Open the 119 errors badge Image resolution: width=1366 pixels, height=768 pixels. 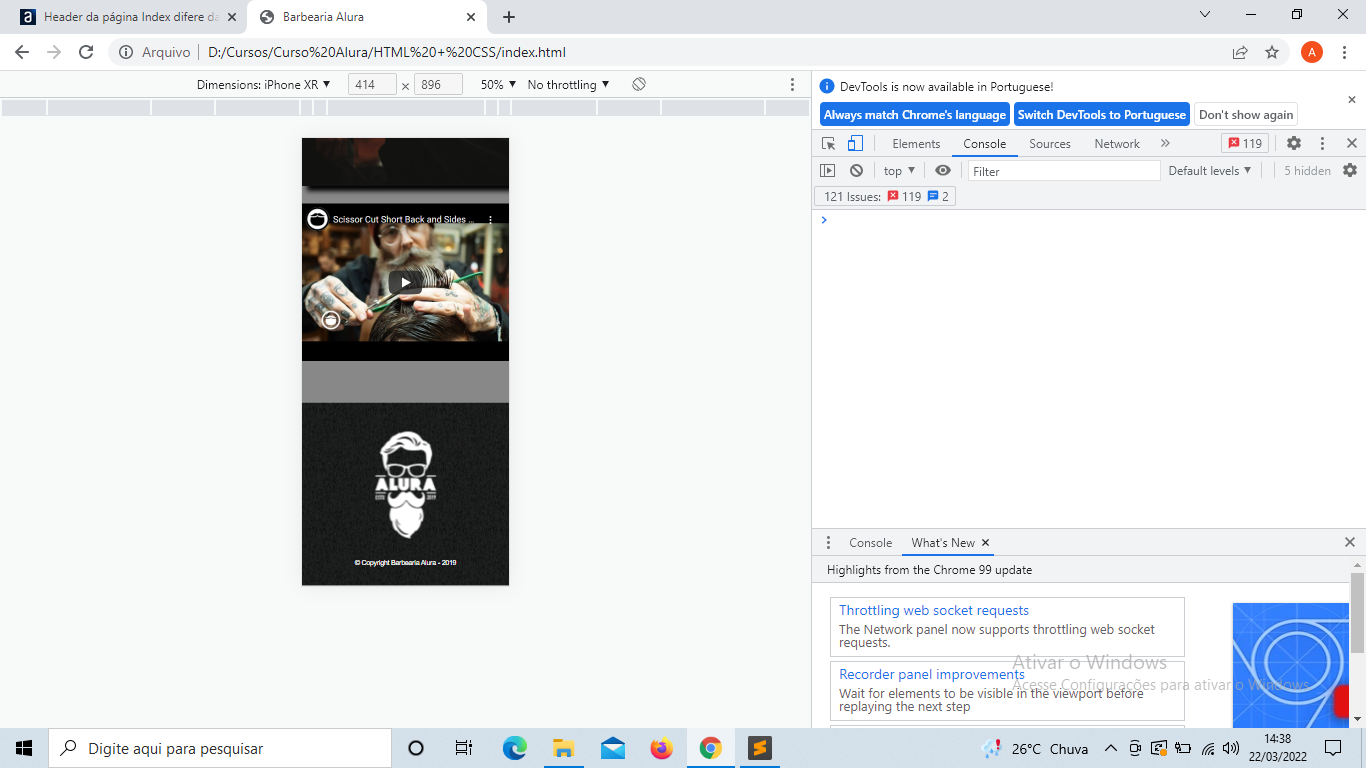tap(1245, 143)
